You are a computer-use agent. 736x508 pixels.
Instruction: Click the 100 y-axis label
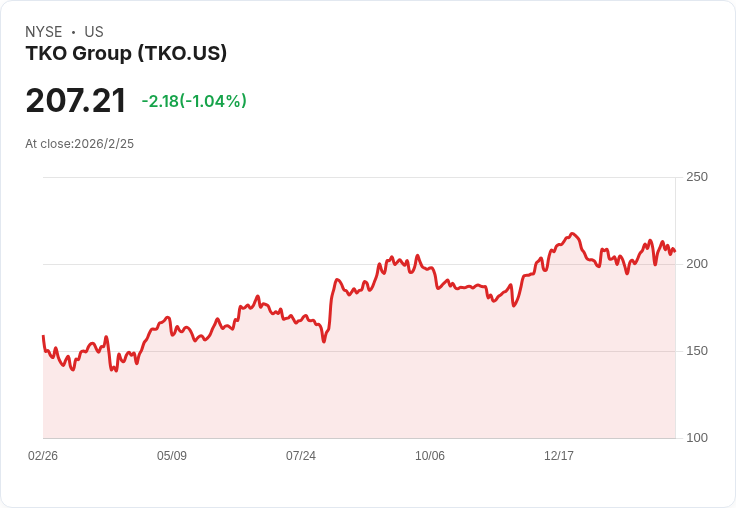696,438
